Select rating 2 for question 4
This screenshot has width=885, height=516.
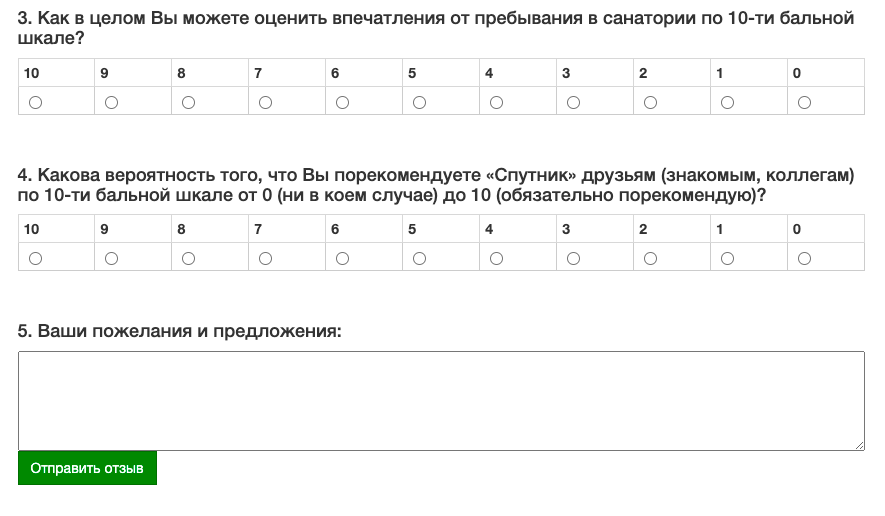pos(650,259)
